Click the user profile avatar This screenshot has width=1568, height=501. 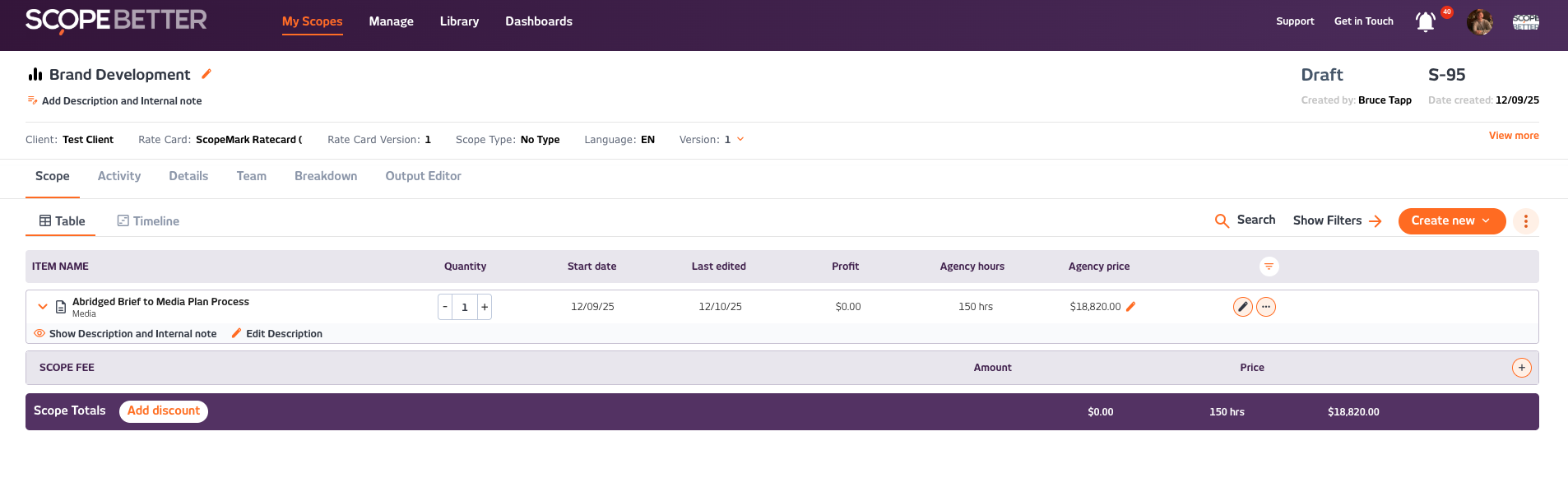(x=1479, y=22)
